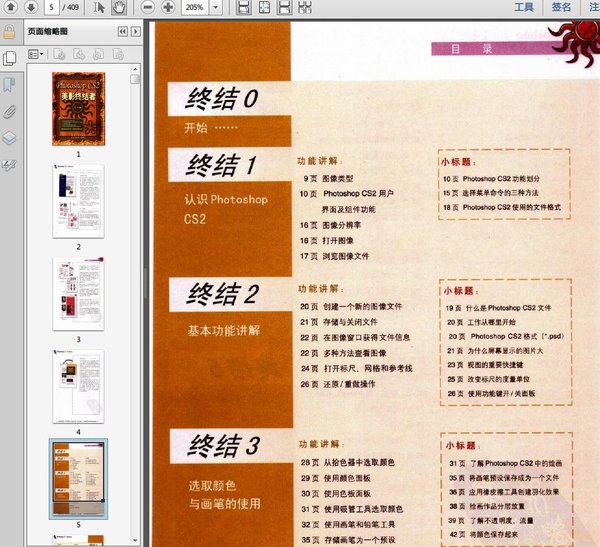Collapse the 页面缩略图 panel with double-arrow
The image size is (600, 547).
click(122, 31)
